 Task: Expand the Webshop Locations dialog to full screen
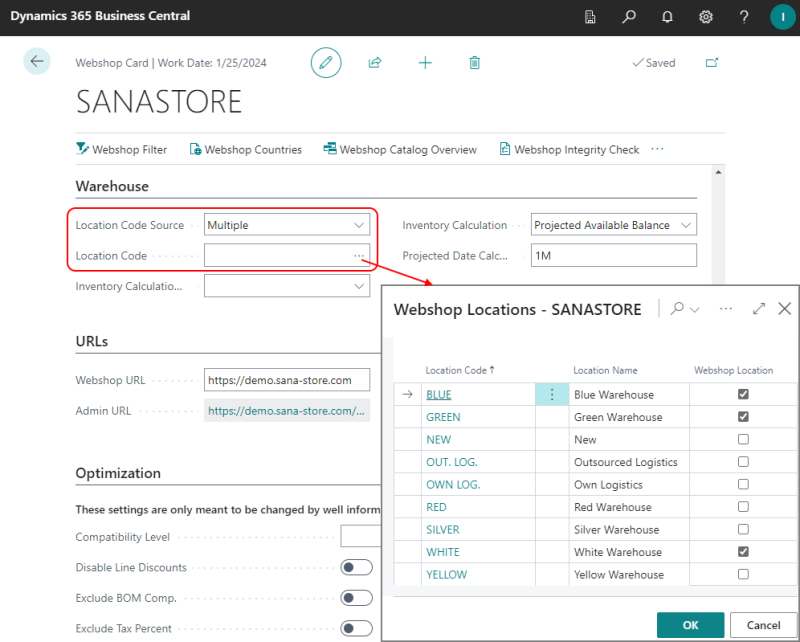[759, 309]
